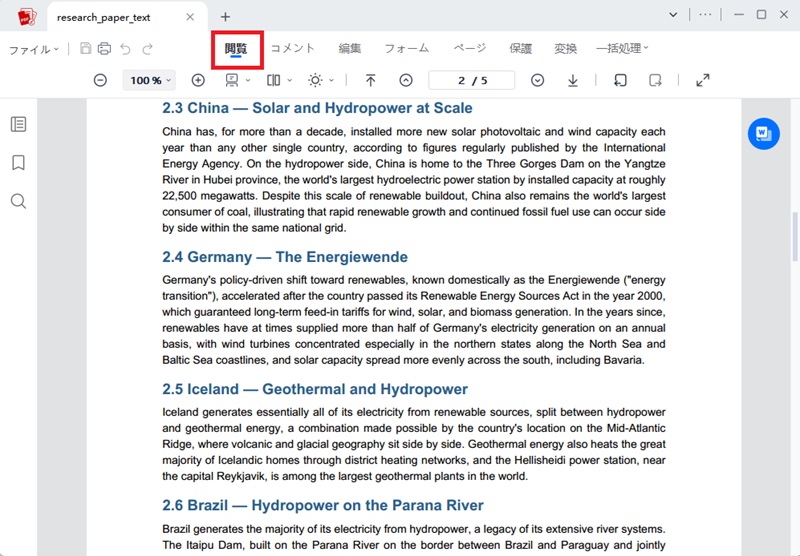Open the bookmarks sidebar panel
This screenshot has height=556, width=800.
tap(18, 163)
